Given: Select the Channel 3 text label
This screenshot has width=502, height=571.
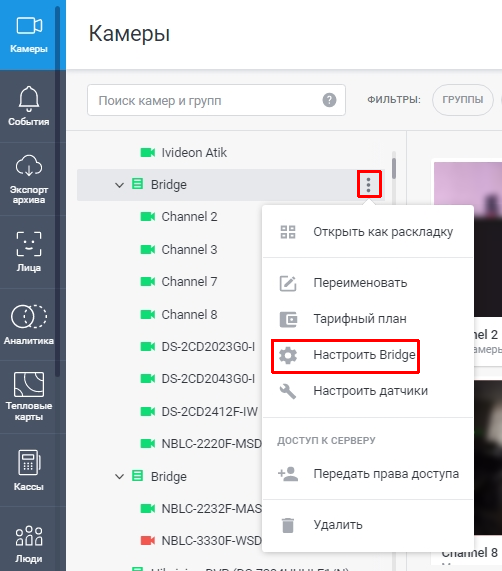Looking at the screenshot, I should click(189, 249).
